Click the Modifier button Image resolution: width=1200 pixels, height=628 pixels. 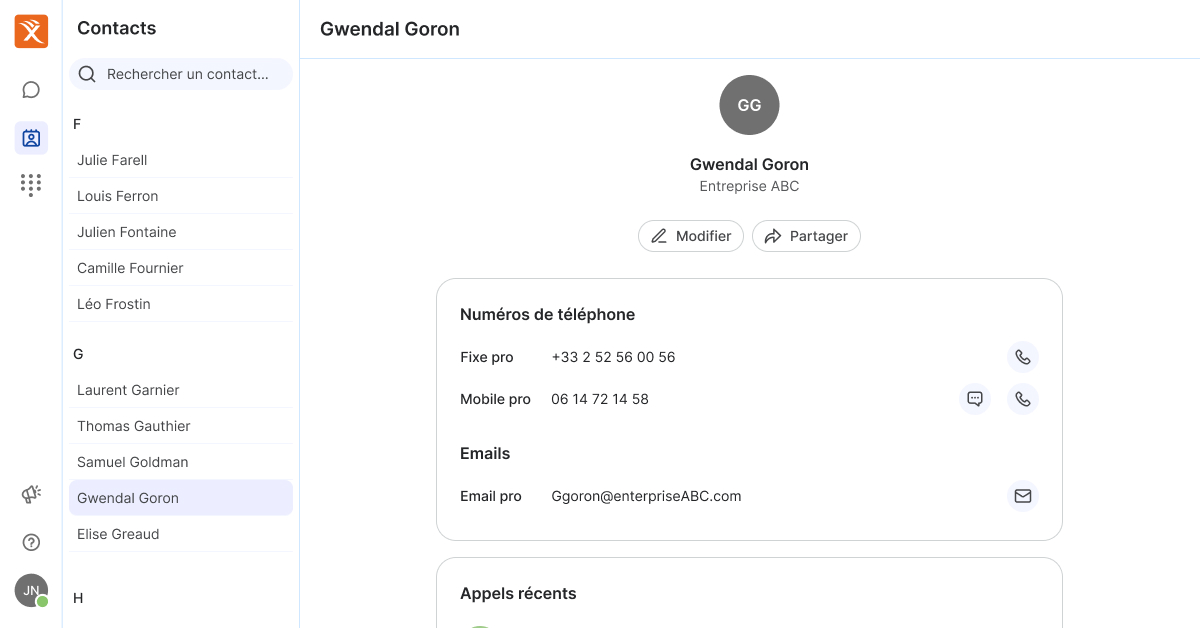click(690, 236)
